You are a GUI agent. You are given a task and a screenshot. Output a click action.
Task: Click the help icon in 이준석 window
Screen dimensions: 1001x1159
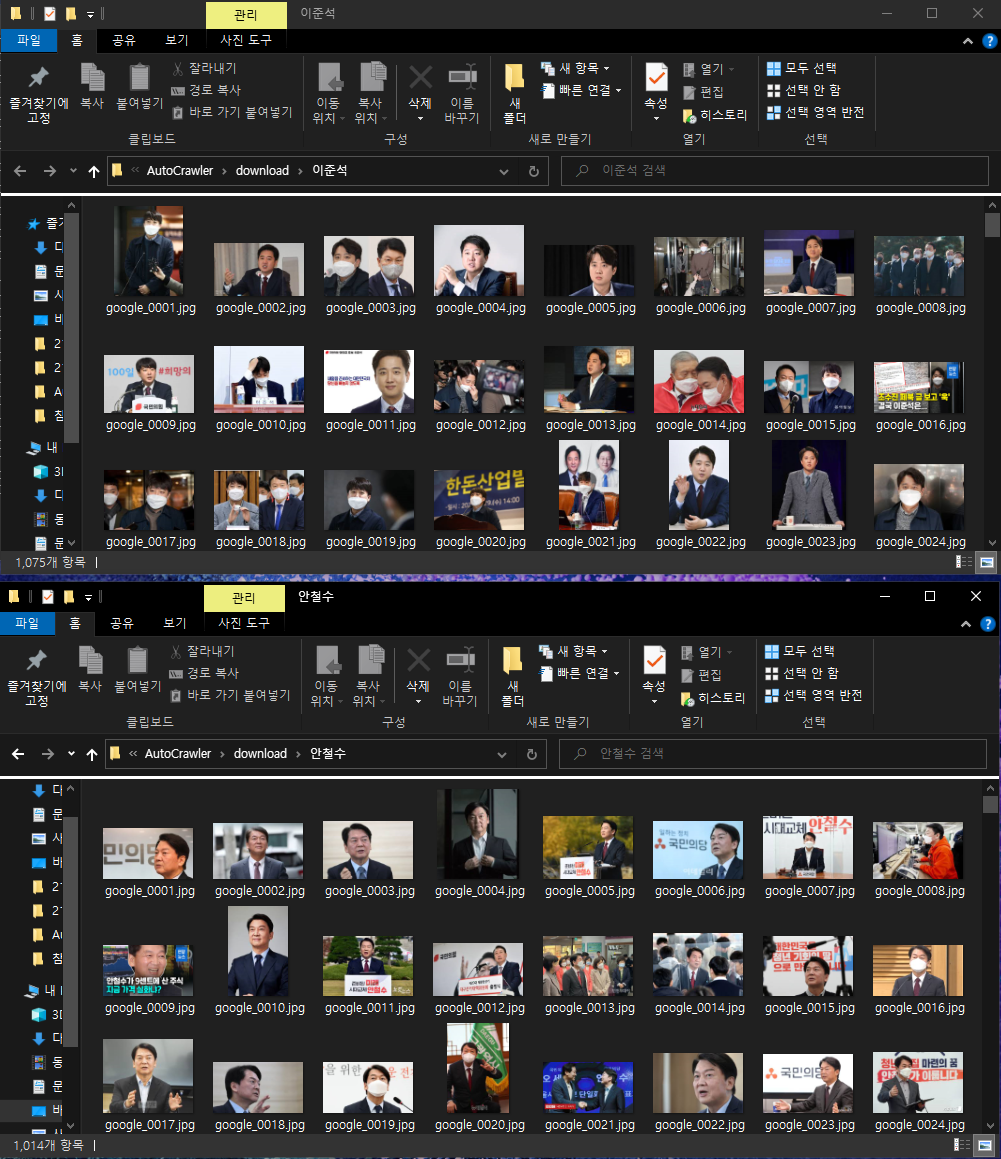click(989, 41)
